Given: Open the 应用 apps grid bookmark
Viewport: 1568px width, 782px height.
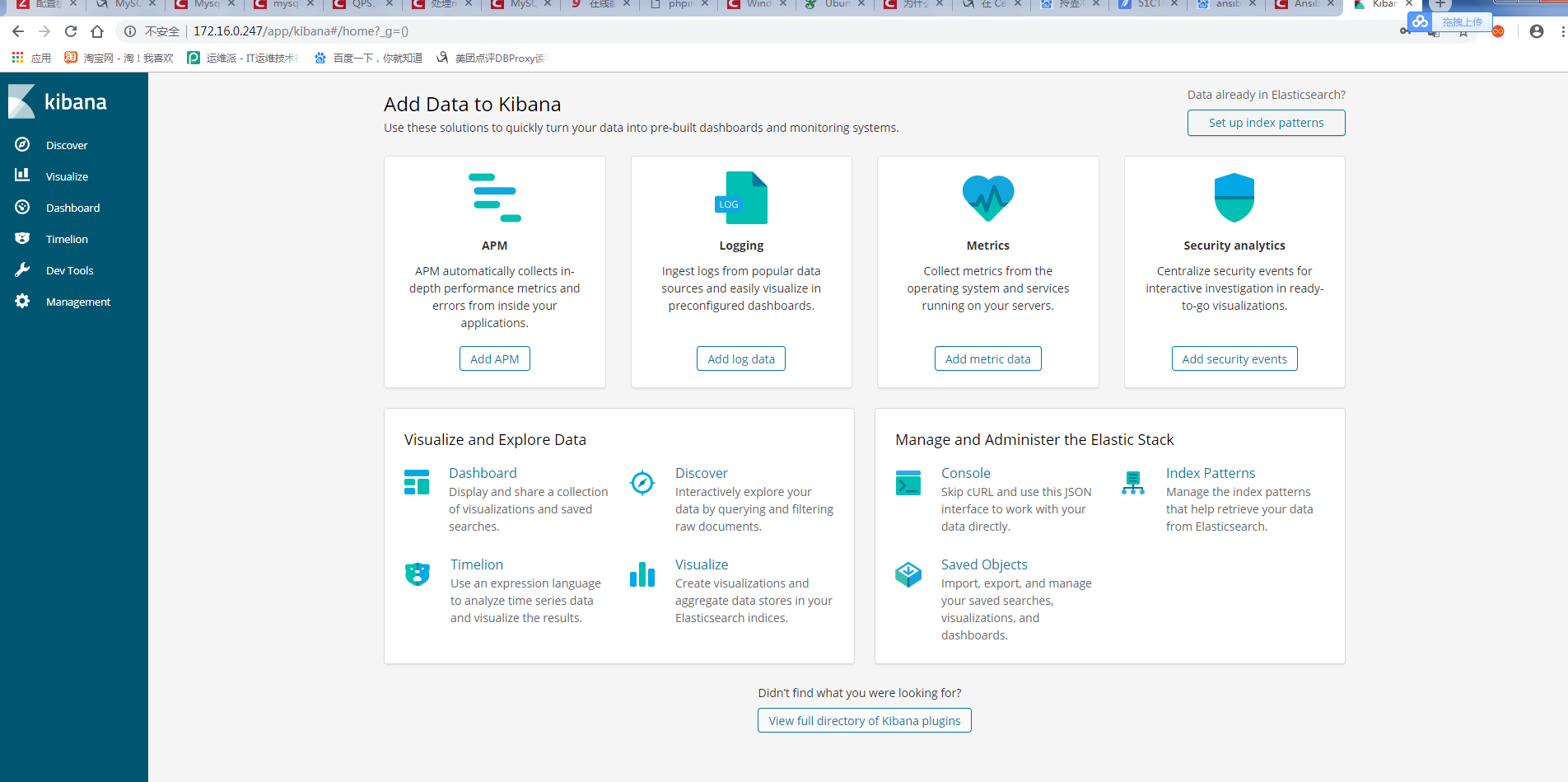Looking at the screenshot, I should (x=30, y=58).
